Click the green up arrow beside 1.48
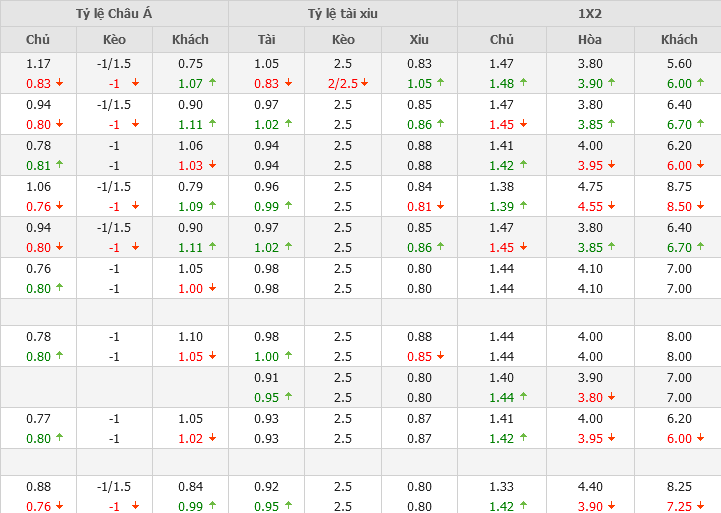This screenshot has width=721, height=513. pos(523,83)
